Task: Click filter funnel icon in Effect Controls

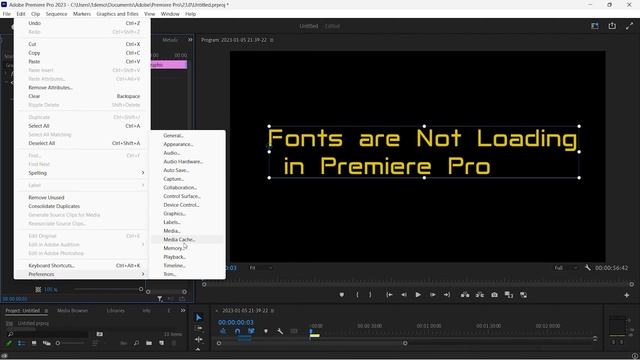Action: 160,299
